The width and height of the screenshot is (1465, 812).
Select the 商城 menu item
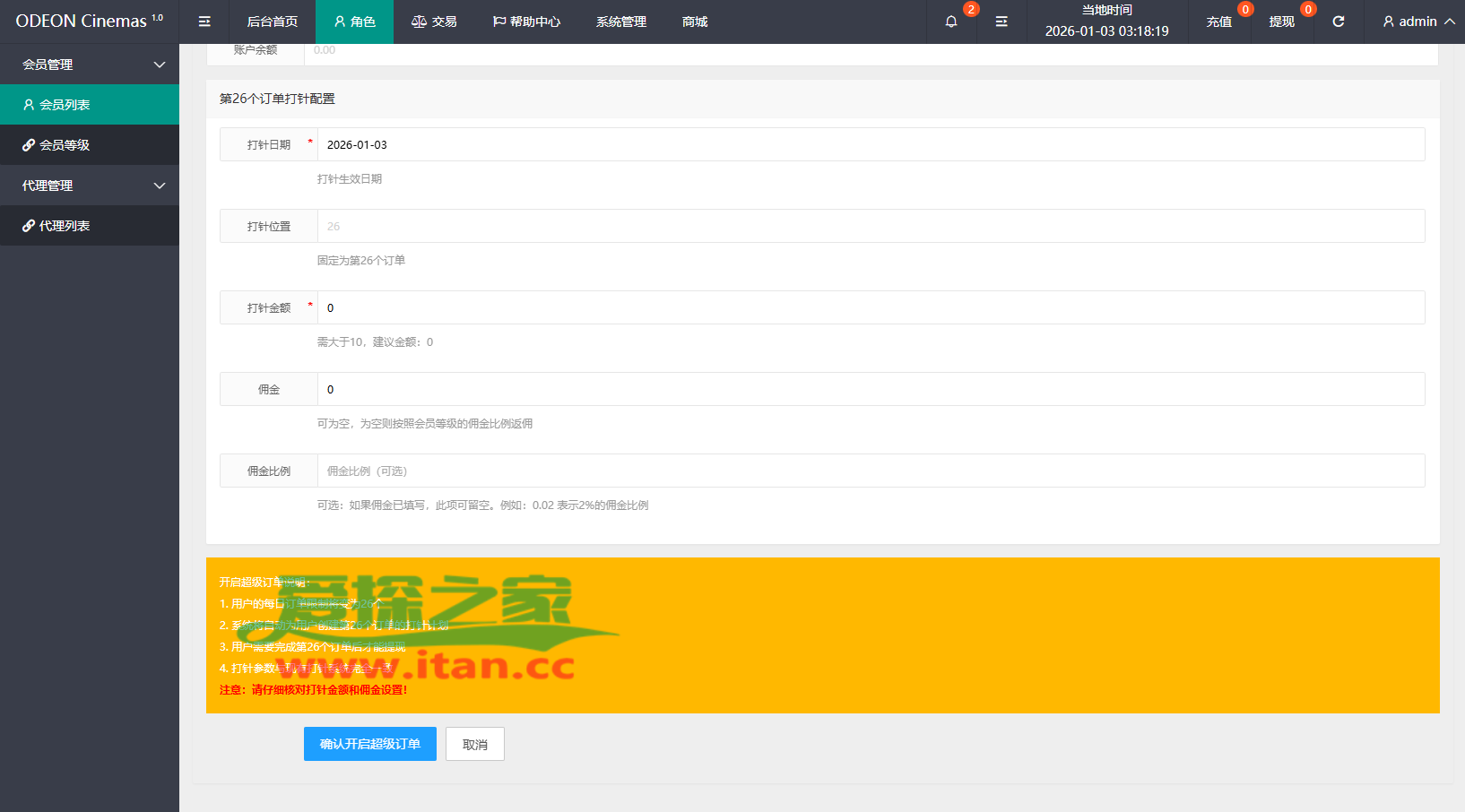[x=695, y=22]
